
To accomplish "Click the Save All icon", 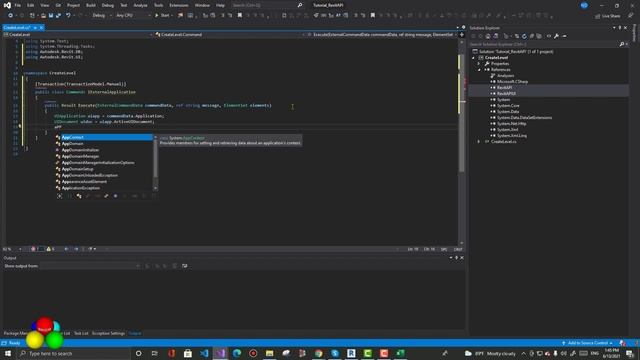I will pyautogui.click(x=58, y=16).
